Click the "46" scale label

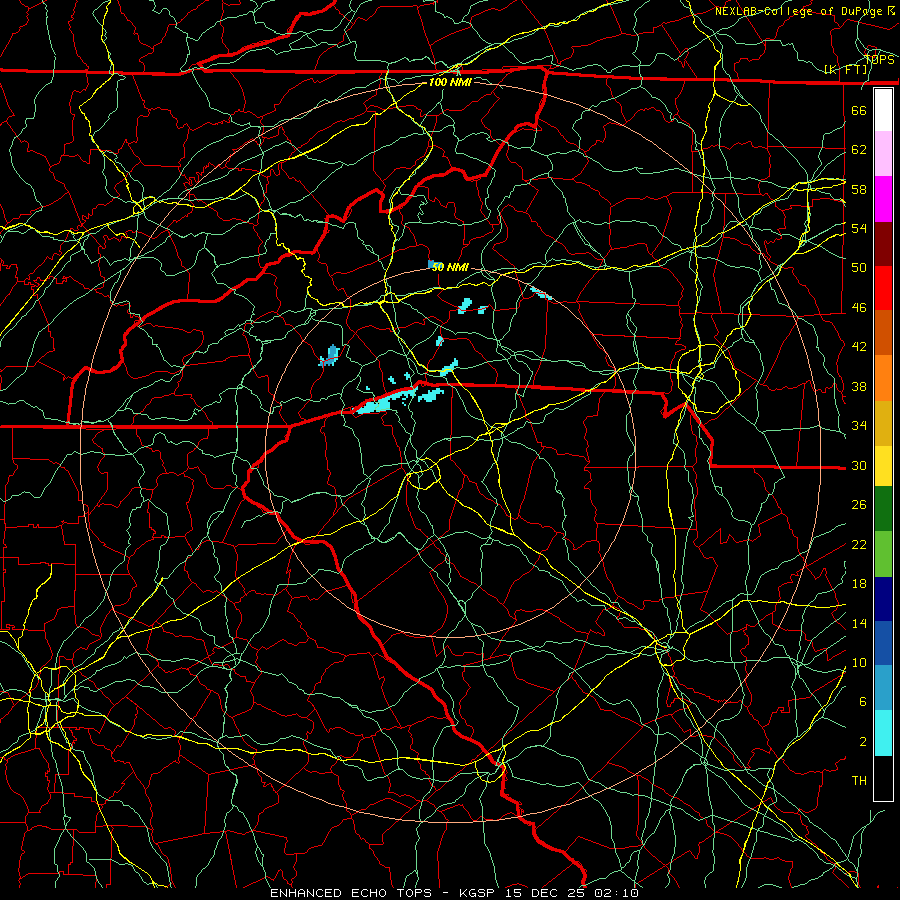(x=859, y=308)
